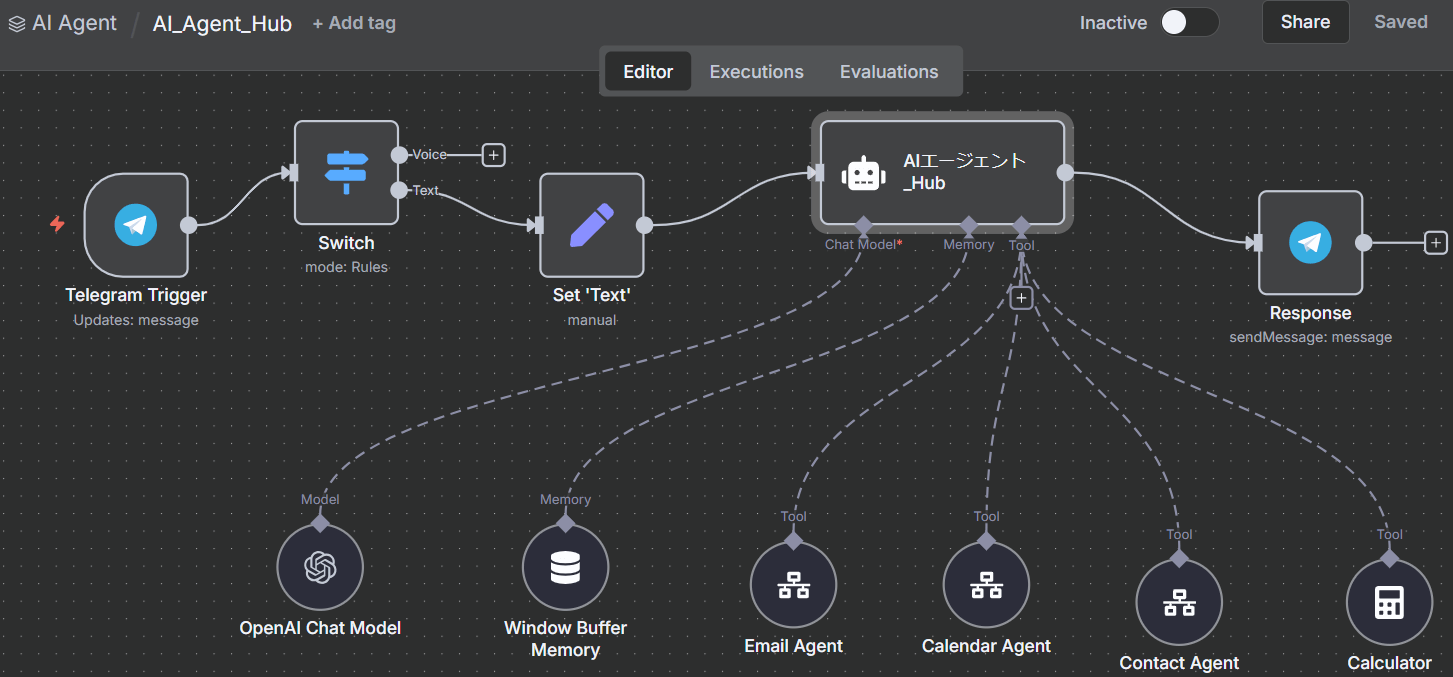The width and height of the screenshot is (1453, 677).
Task: Click the Memory connector above Window Buffer
Action: pyautogui.click(x=565, y=522)
